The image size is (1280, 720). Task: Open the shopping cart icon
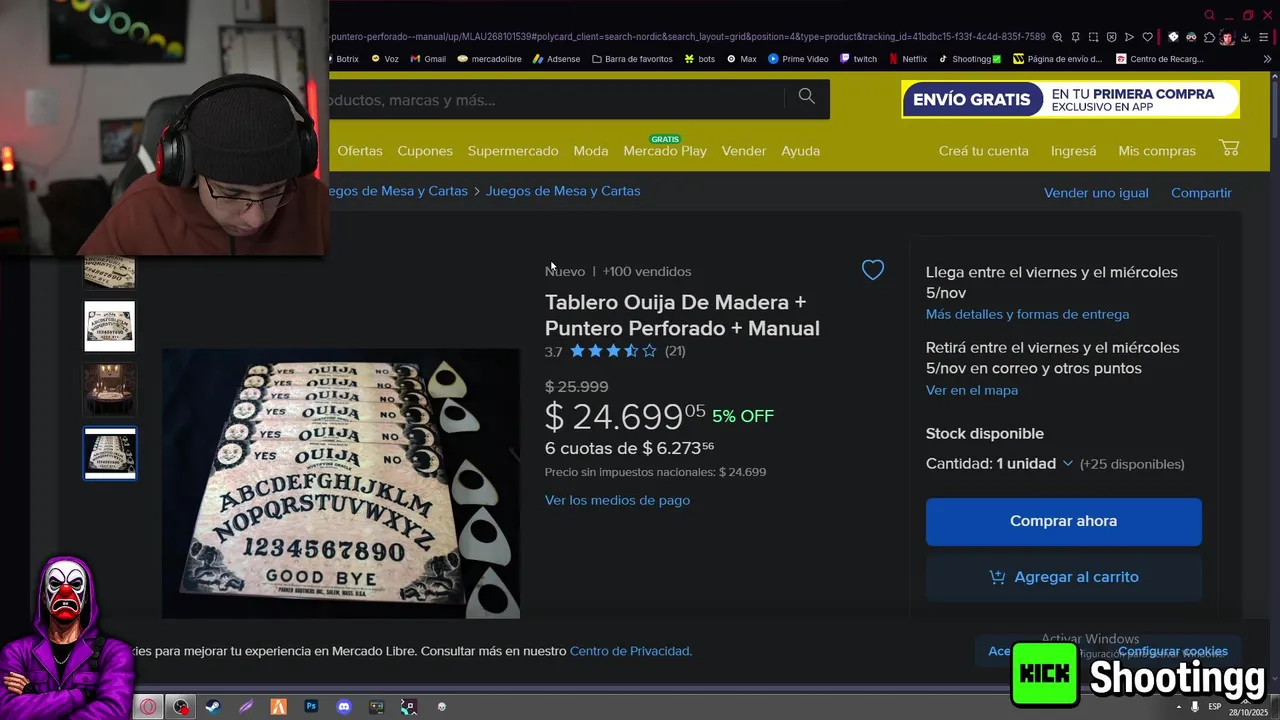1230,149
